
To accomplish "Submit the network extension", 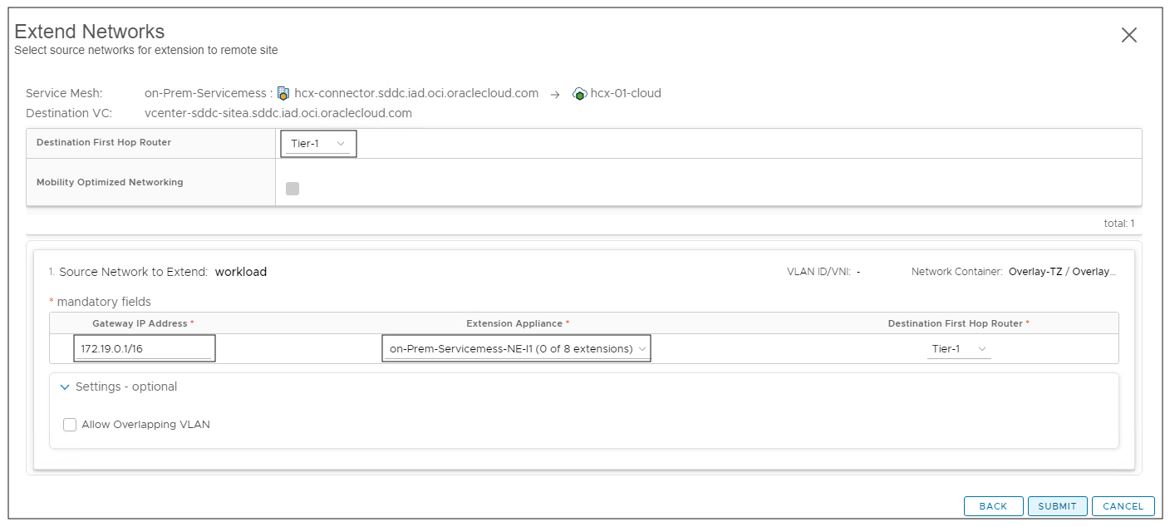I will (1057, 506).
